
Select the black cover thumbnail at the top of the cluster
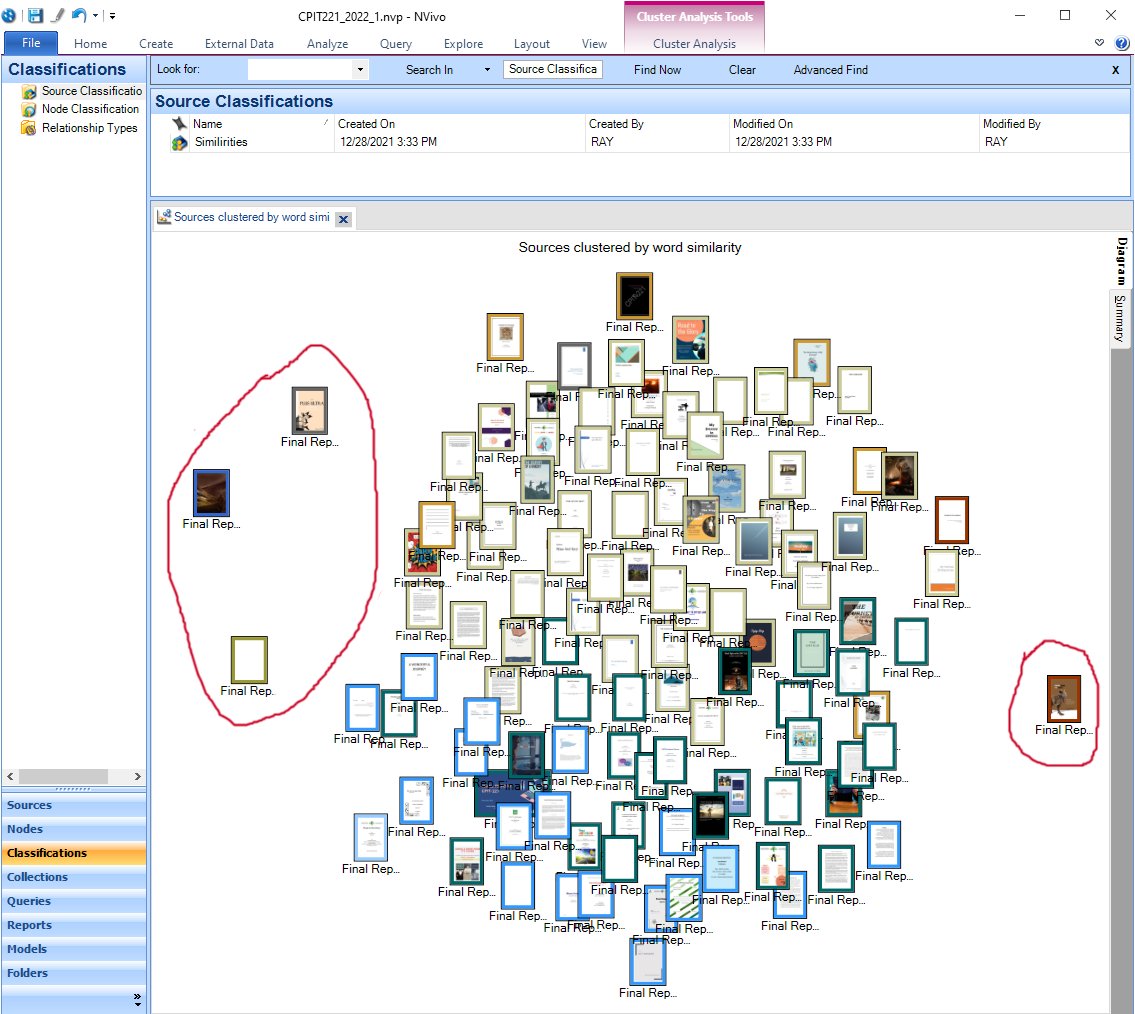tap(634, 295)
